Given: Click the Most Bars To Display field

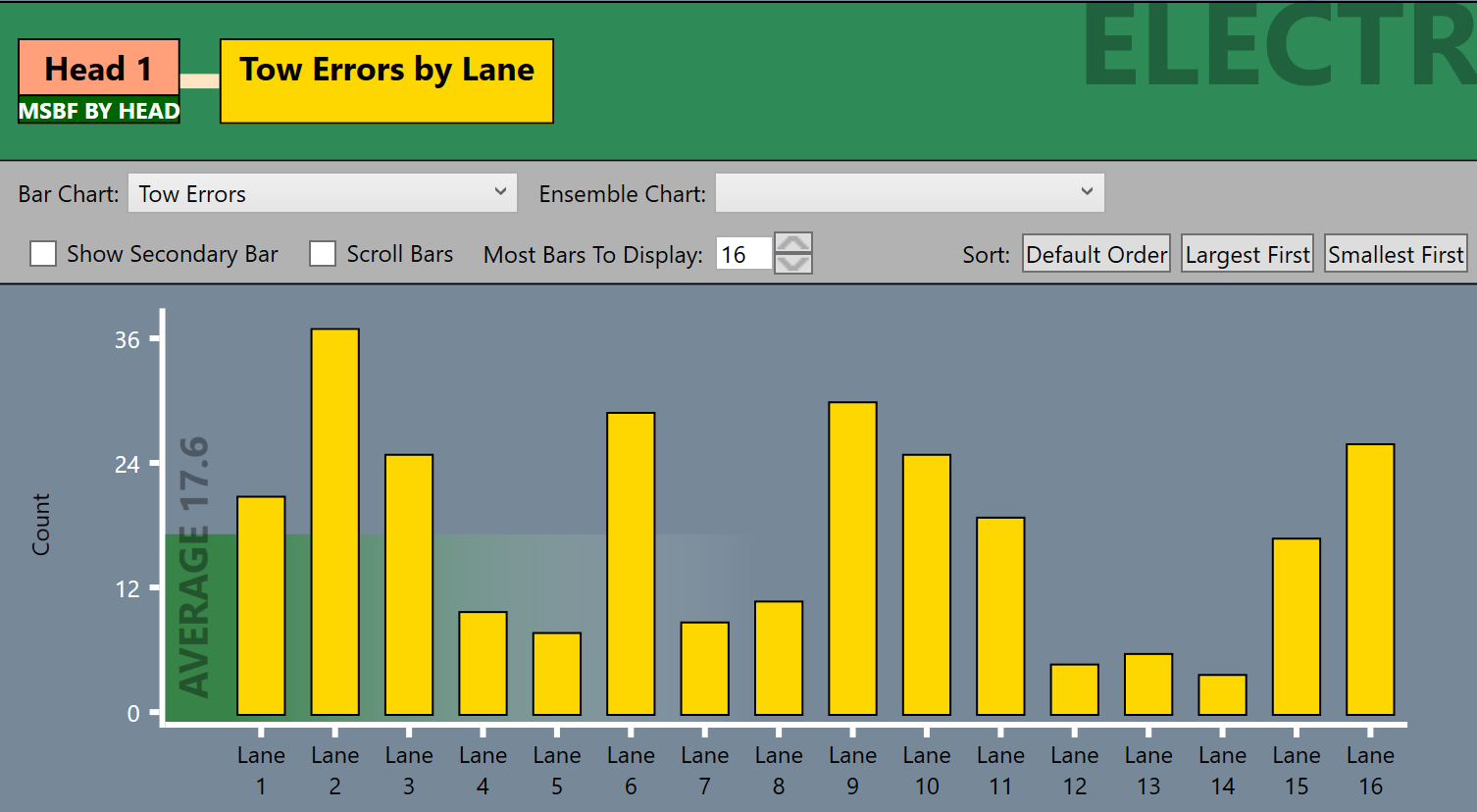Looking at the screenshot, I should pos(743,255).
